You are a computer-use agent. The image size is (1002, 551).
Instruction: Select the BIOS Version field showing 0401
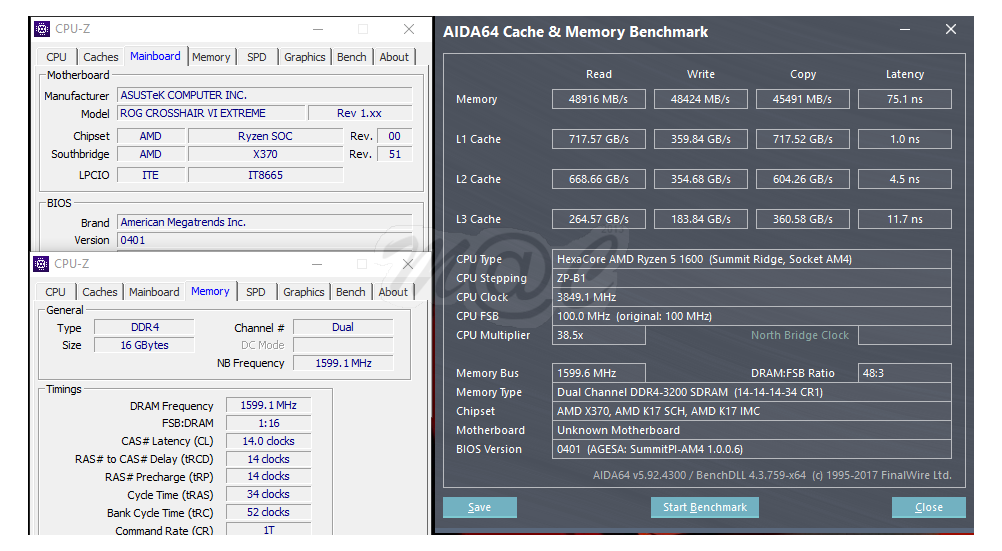click(752, 449)
